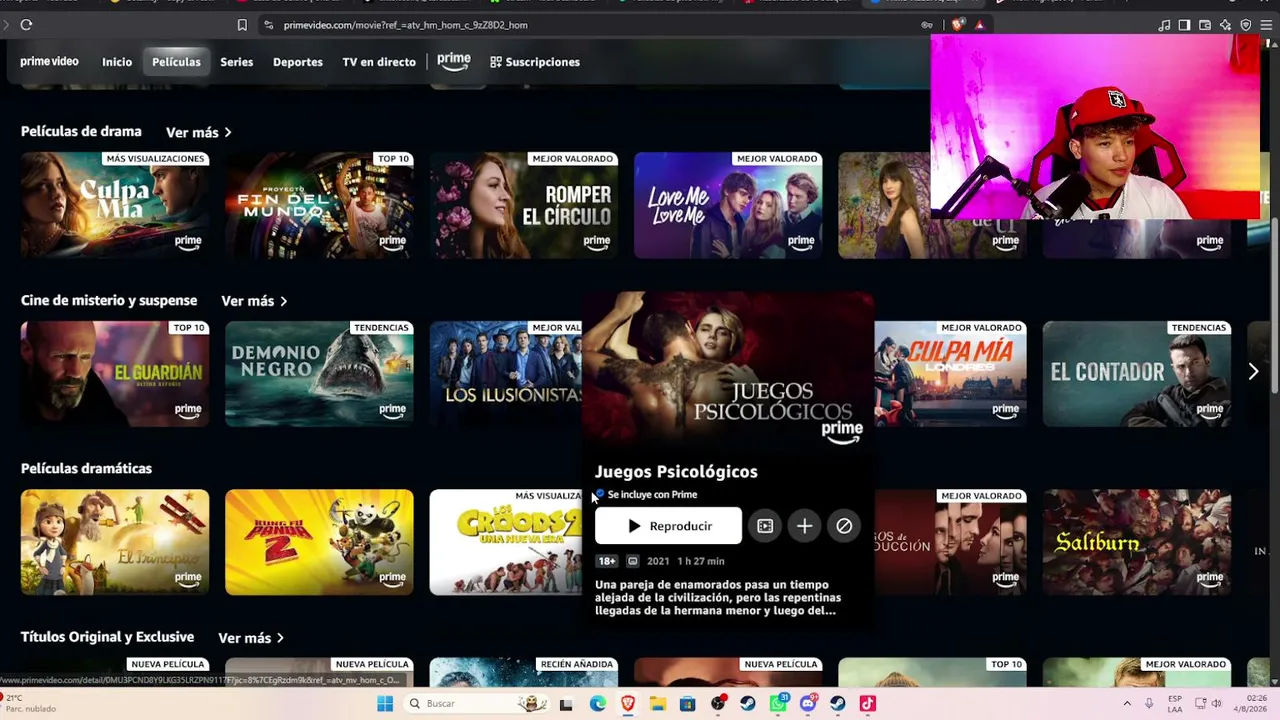Open El Guardián movie thumbnail
1280x720 pixels.
(x=115, y=374)
